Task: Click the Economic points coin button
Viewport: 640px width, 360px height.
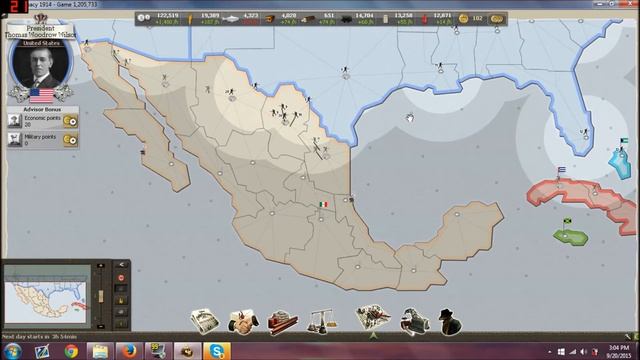Action: coord(70,121)
